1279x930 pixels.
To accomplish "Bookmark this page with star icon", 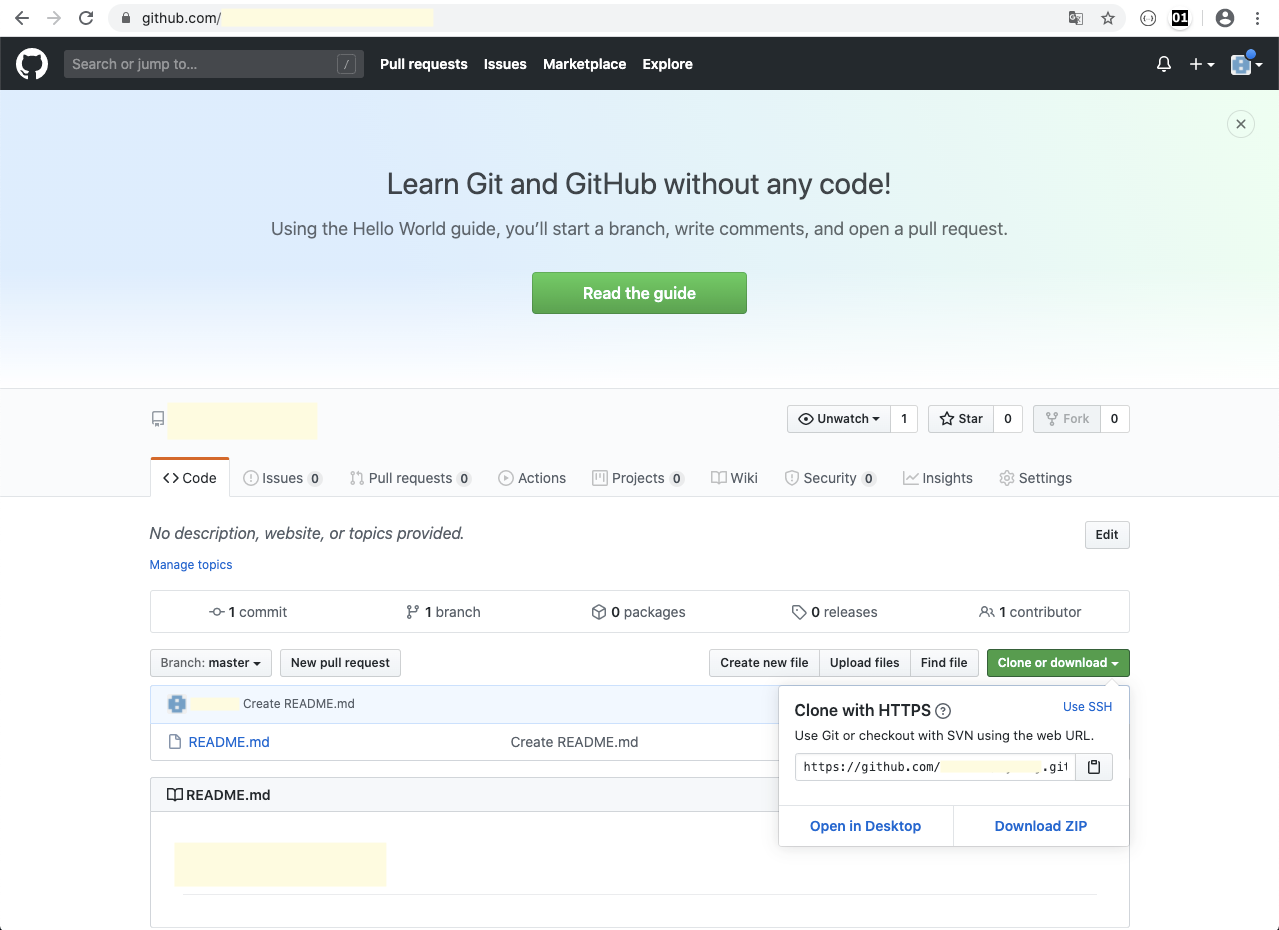I will coord(1108,18).
